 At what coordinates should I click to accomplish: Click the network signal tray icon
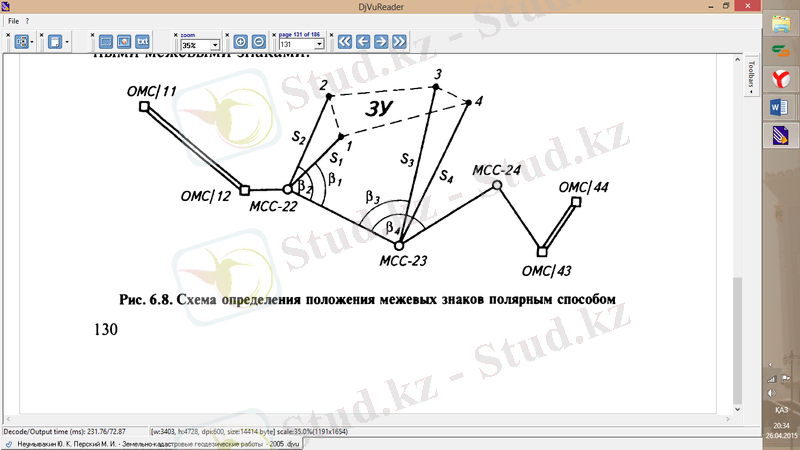771,379
